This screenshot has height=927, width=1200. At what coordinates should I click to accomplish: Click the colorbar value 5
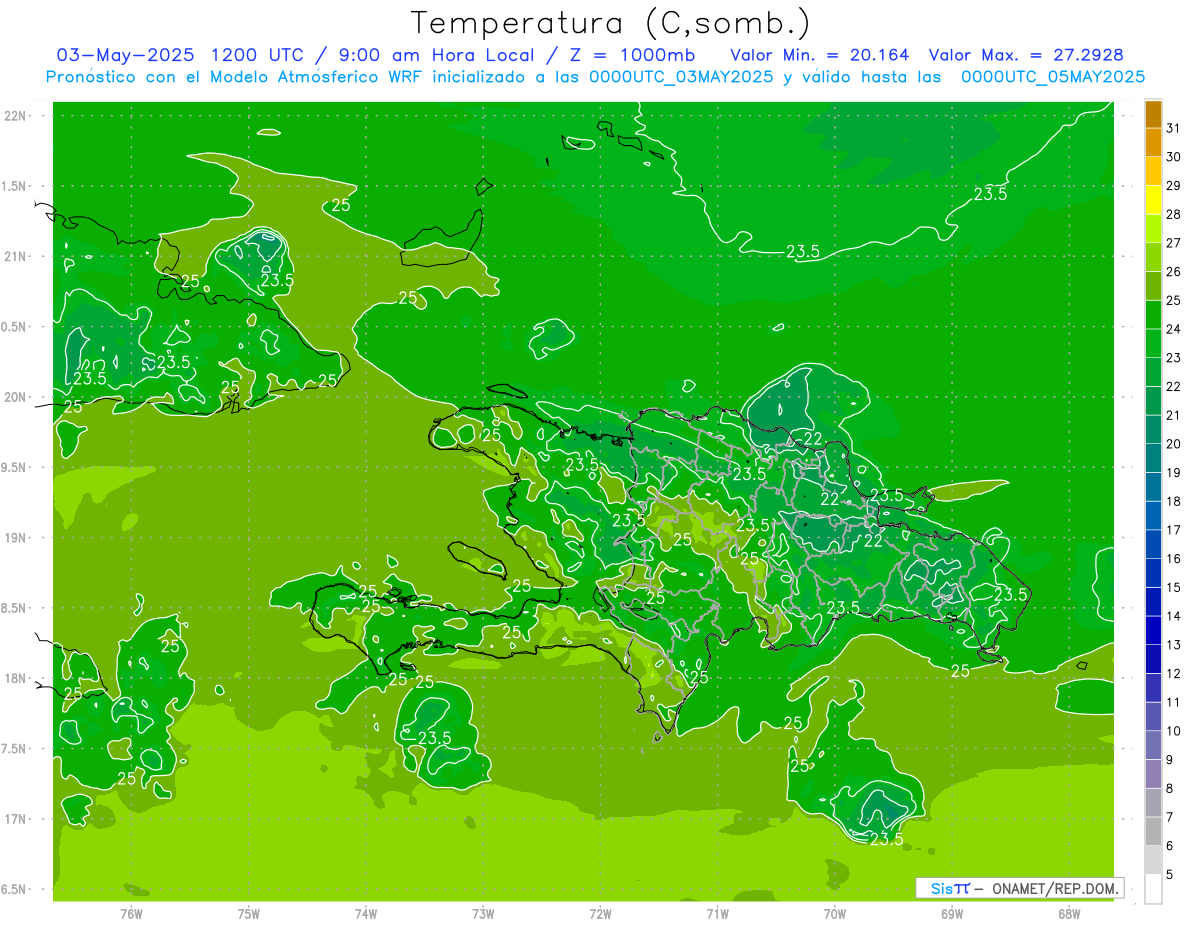1170,875
